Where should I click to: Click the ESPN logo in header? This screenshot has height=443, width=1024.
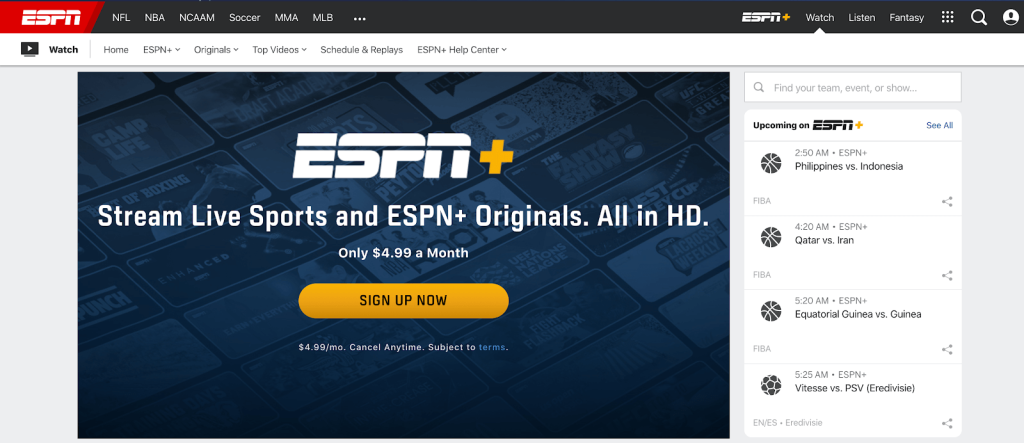tap(50, 17)
